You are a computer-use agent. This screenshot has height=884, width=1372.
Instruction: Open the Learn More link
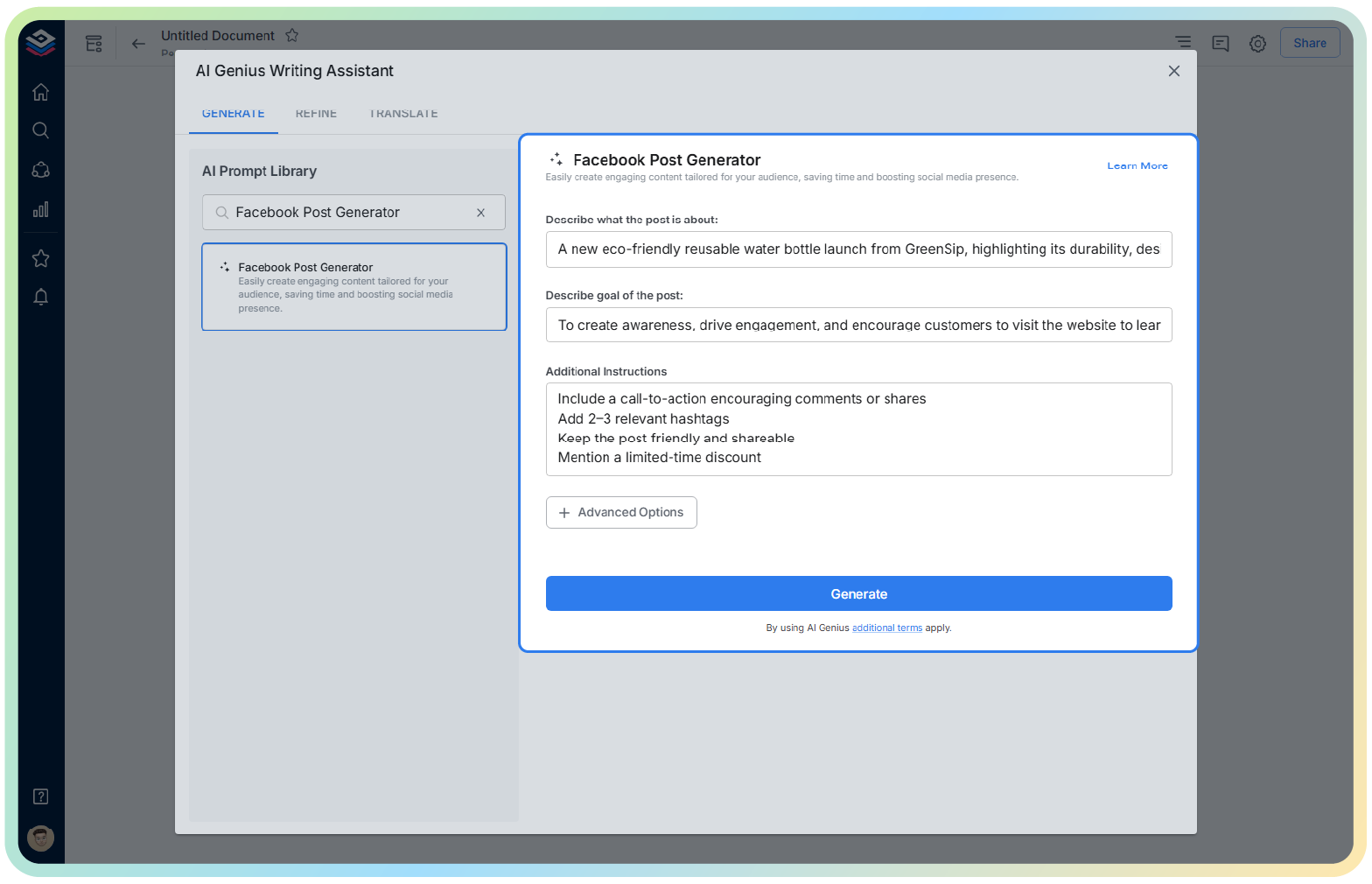[1137, 166]
